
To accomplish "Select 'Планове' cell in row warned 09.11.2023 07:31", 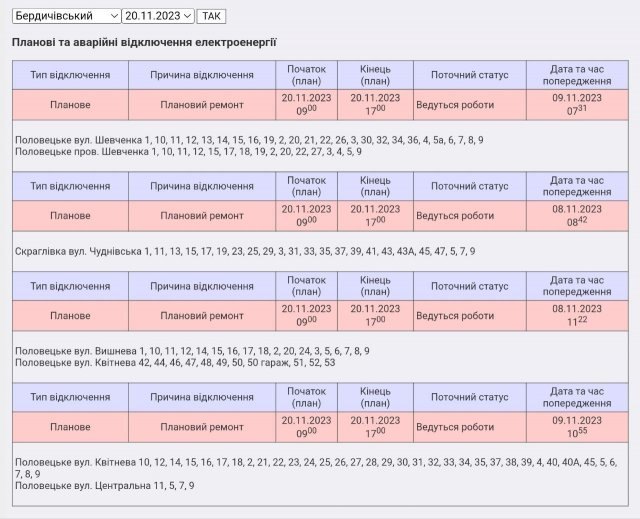I will click(x=70, y=105).
